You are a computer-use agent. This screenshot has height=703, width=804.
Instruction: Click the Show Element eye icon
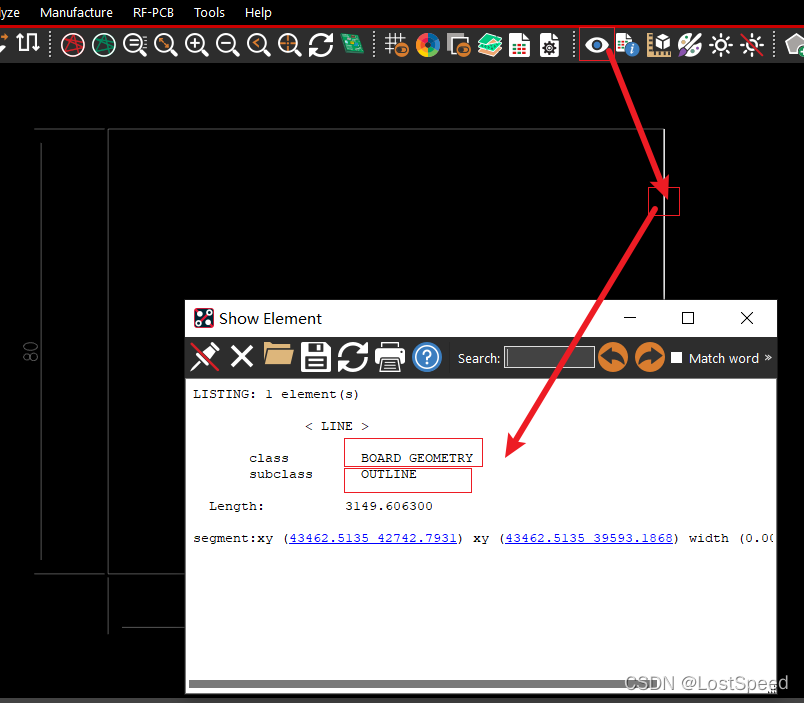[597, 45]
